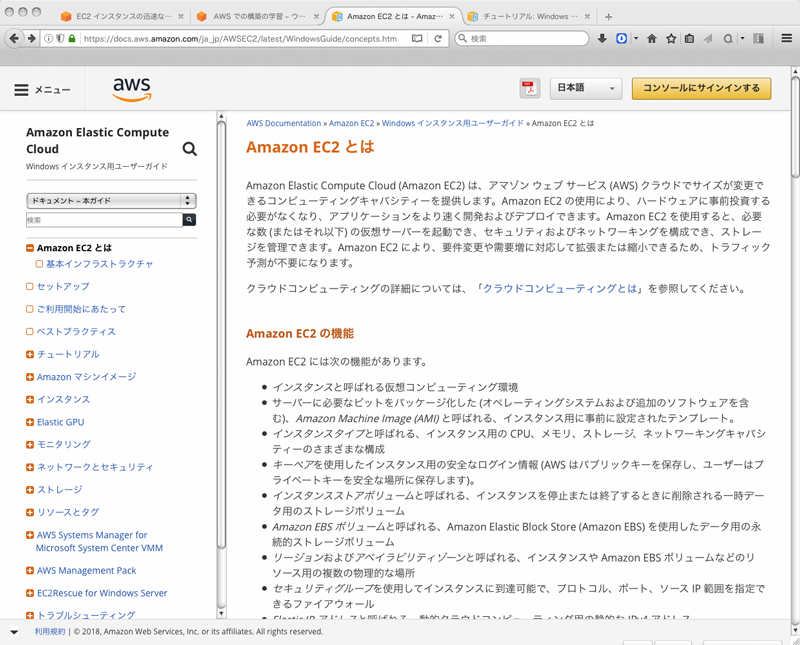Viewport: 800px width, 645px height.
Task: Click the blue search magnifier in the sidebar
Action: [189, 218]
